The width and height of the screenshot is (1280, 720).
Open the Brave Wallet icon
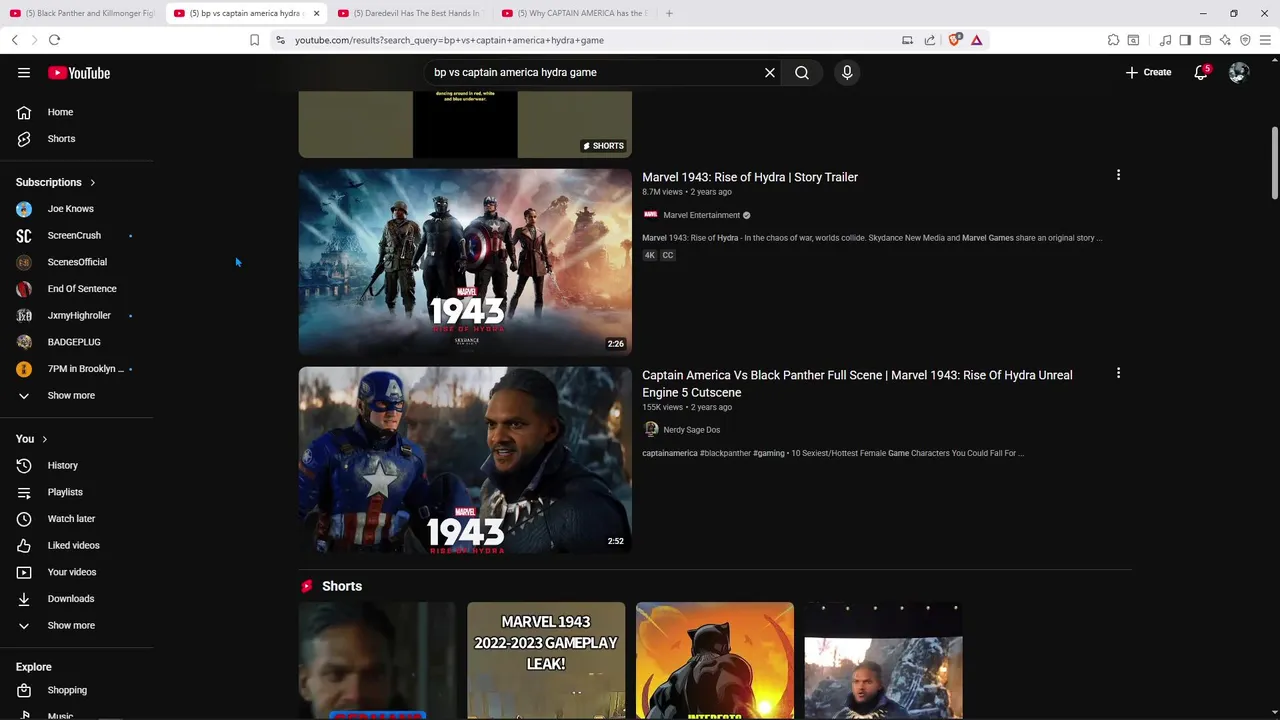1205,40
